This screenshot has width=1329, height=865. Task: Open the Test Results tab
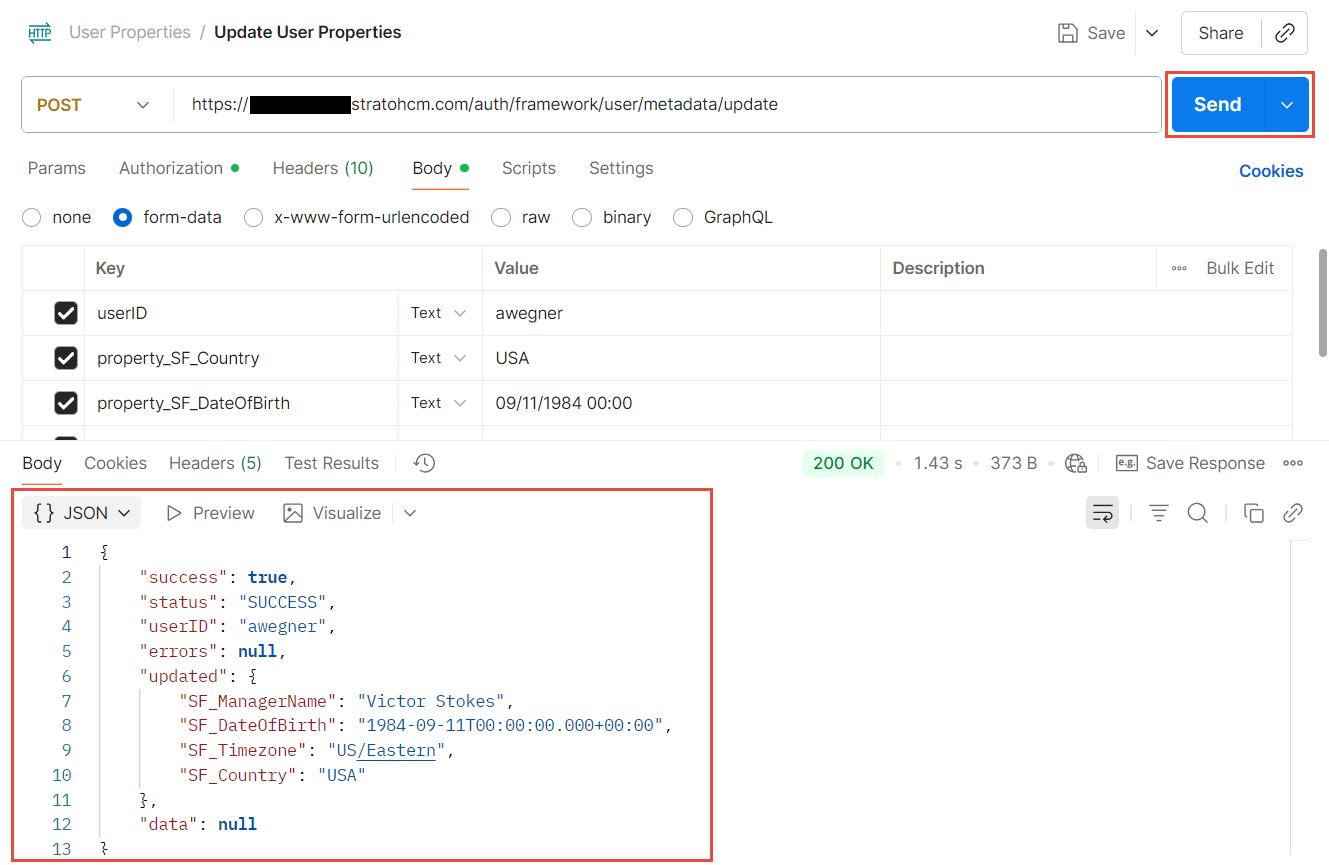(x=331, y=463)
